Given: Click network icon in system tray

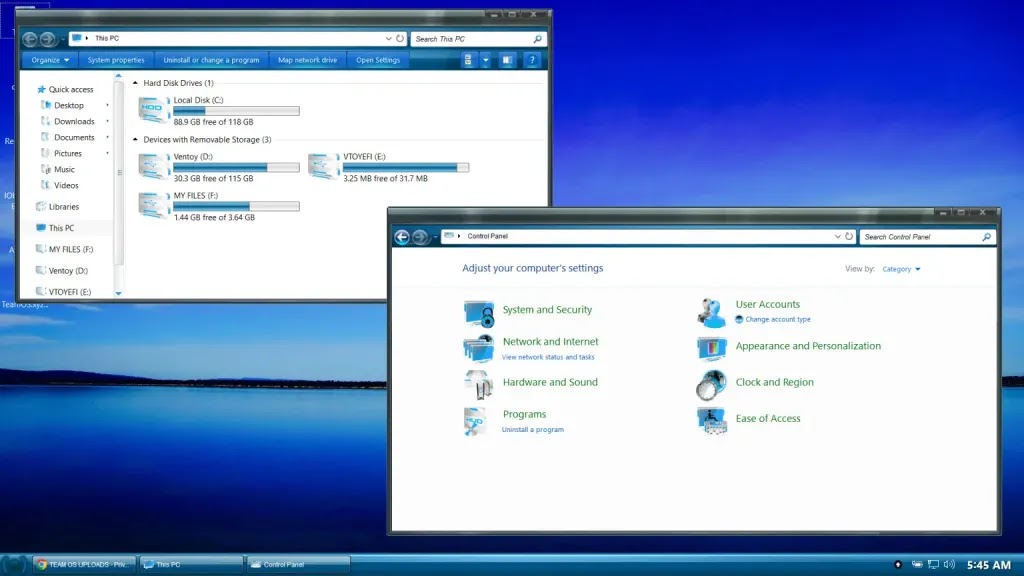Looking at the screenshot, I should tap(933, 564).
